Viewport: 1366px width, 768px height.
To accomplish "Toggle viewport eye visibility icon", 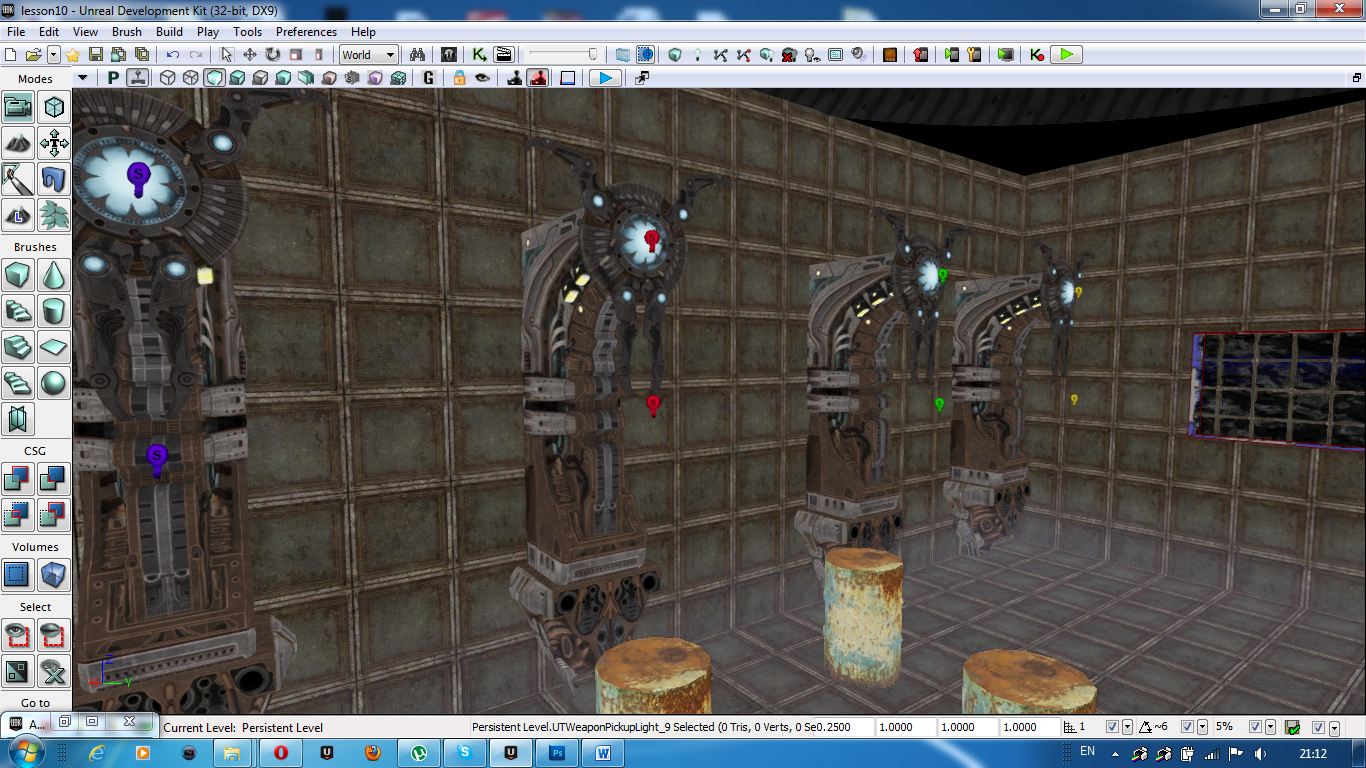I will [x=483, y=78].
